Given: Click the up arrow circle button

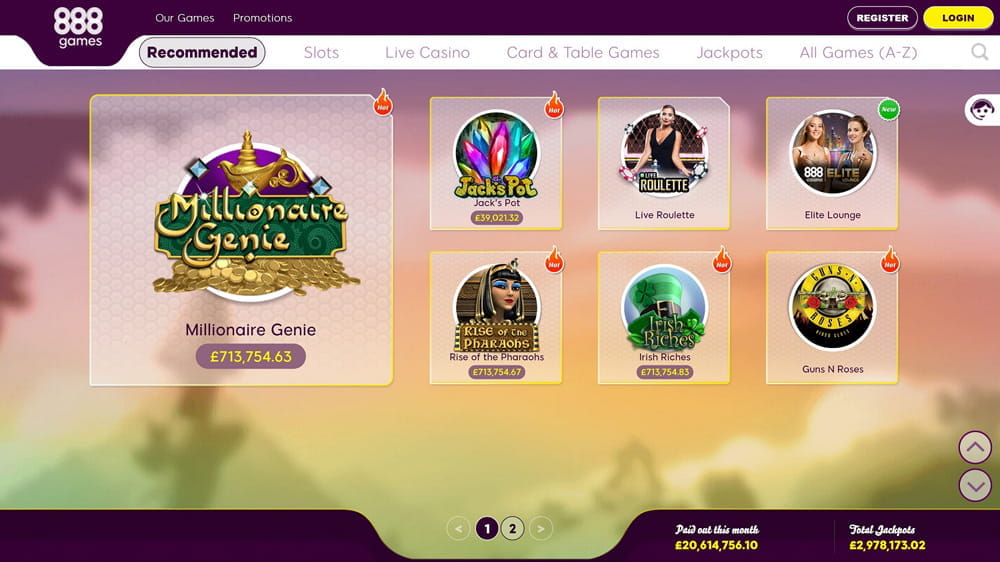Looking at the screenshot, I should tap(975, 447).
